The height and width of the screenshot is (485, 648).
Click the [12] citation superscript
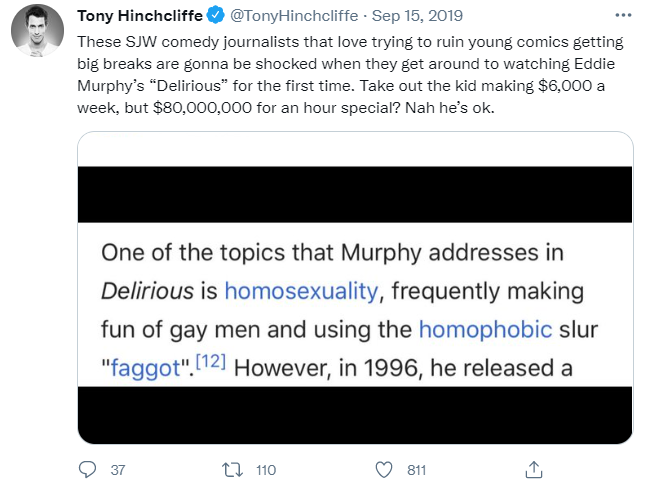click(x=214, y=362)
